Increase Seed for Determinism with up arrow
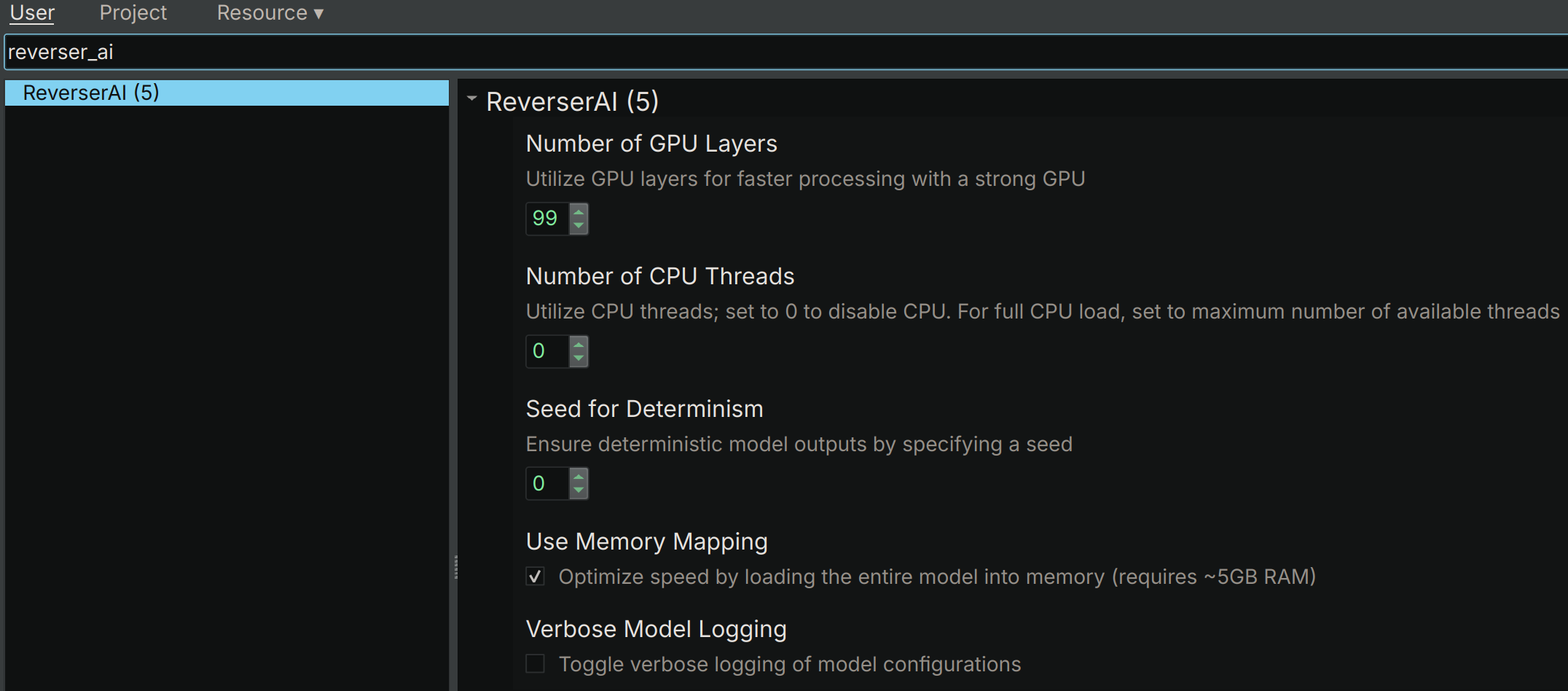1568x691 pixels. pos(579,477)
